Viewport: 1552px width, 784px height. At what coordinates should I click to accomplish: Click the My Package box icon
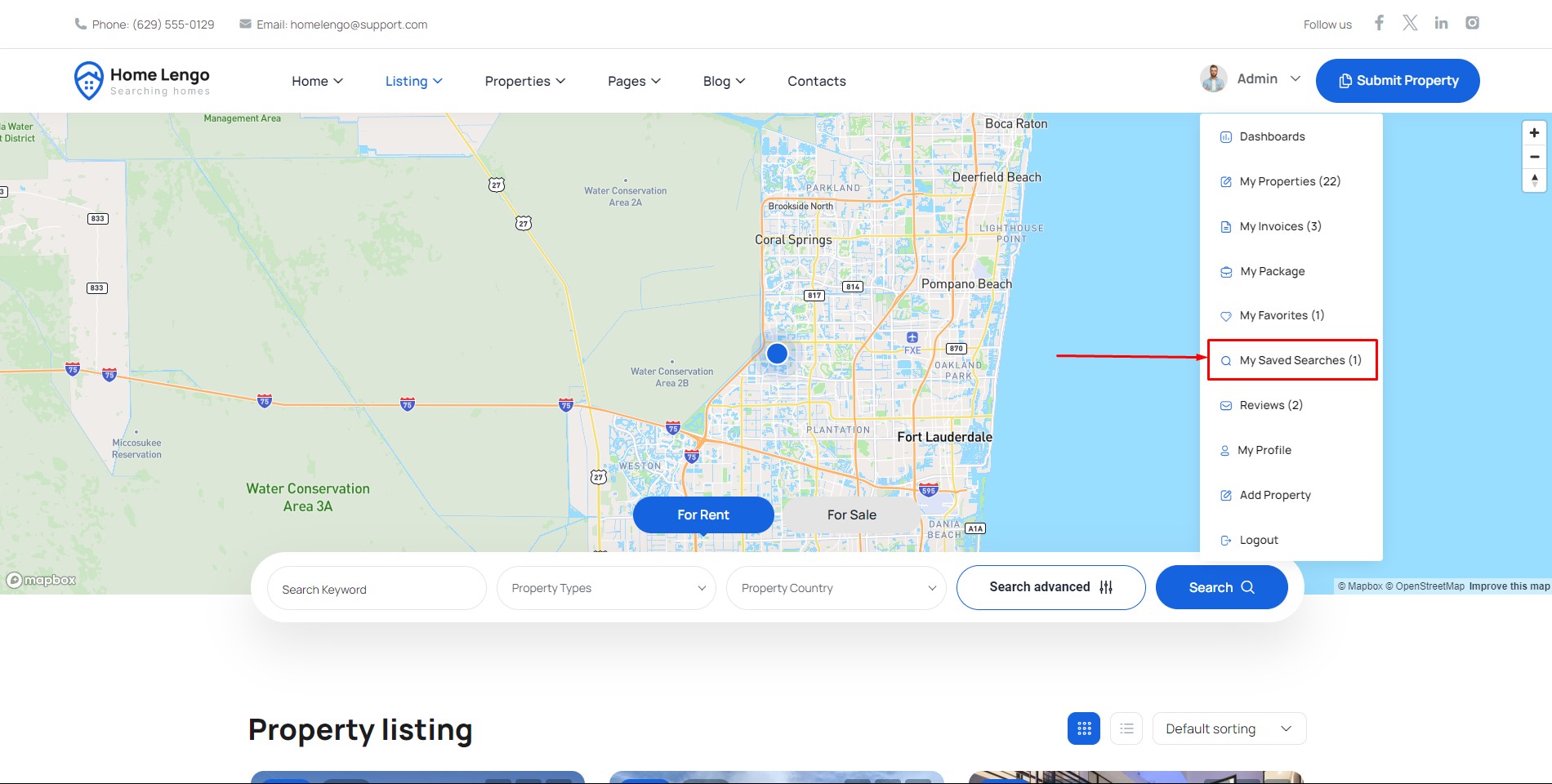[1225, 272]
